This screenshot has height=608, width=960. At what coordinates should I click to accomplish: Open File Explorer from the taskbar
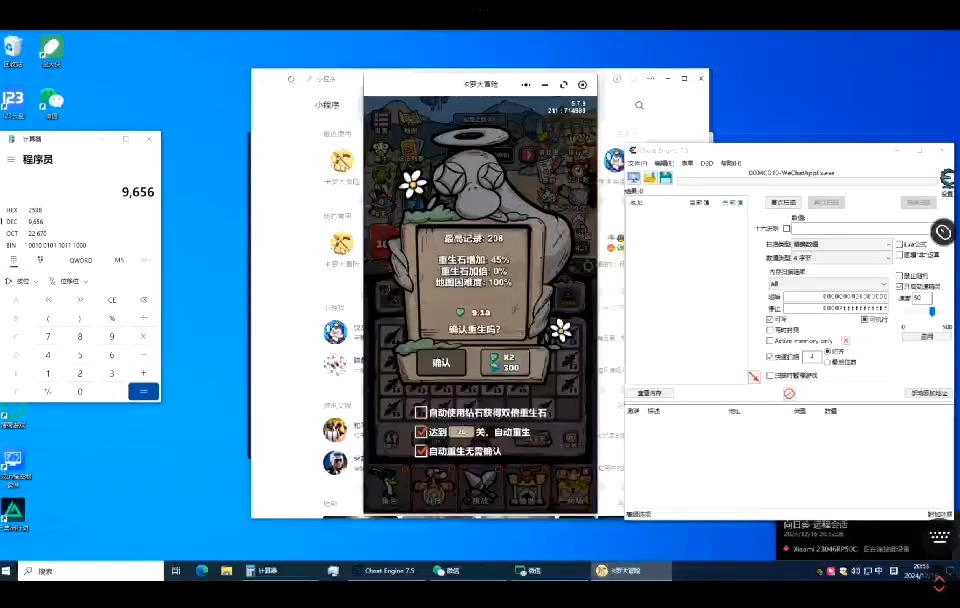click(227, 571)
